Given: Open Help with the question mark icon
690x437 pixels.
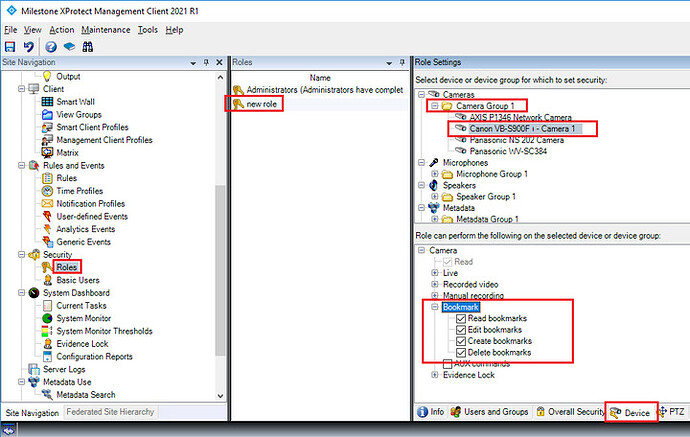Looking at the screenshot, I should (x=51, y=47).
